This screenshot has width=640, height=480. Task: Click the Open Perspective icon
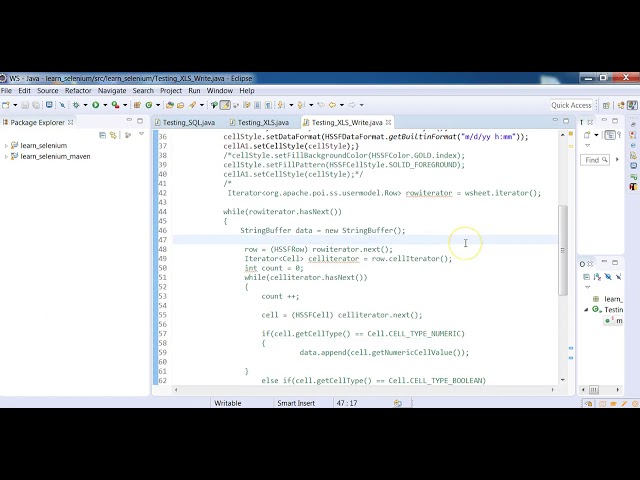pos(606,105)
